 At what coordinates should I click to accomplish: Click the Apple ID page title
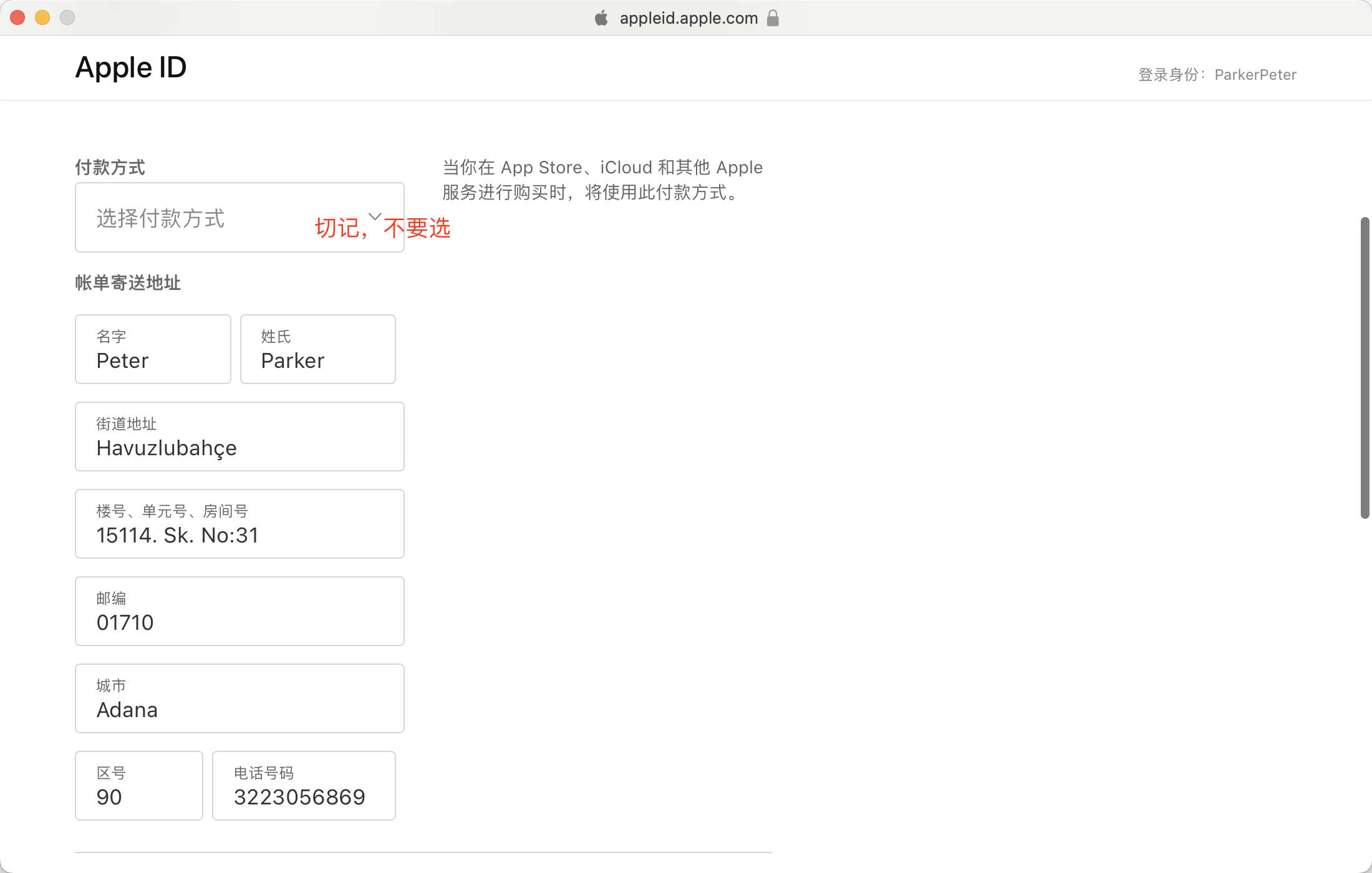click(x=131, y=67)
